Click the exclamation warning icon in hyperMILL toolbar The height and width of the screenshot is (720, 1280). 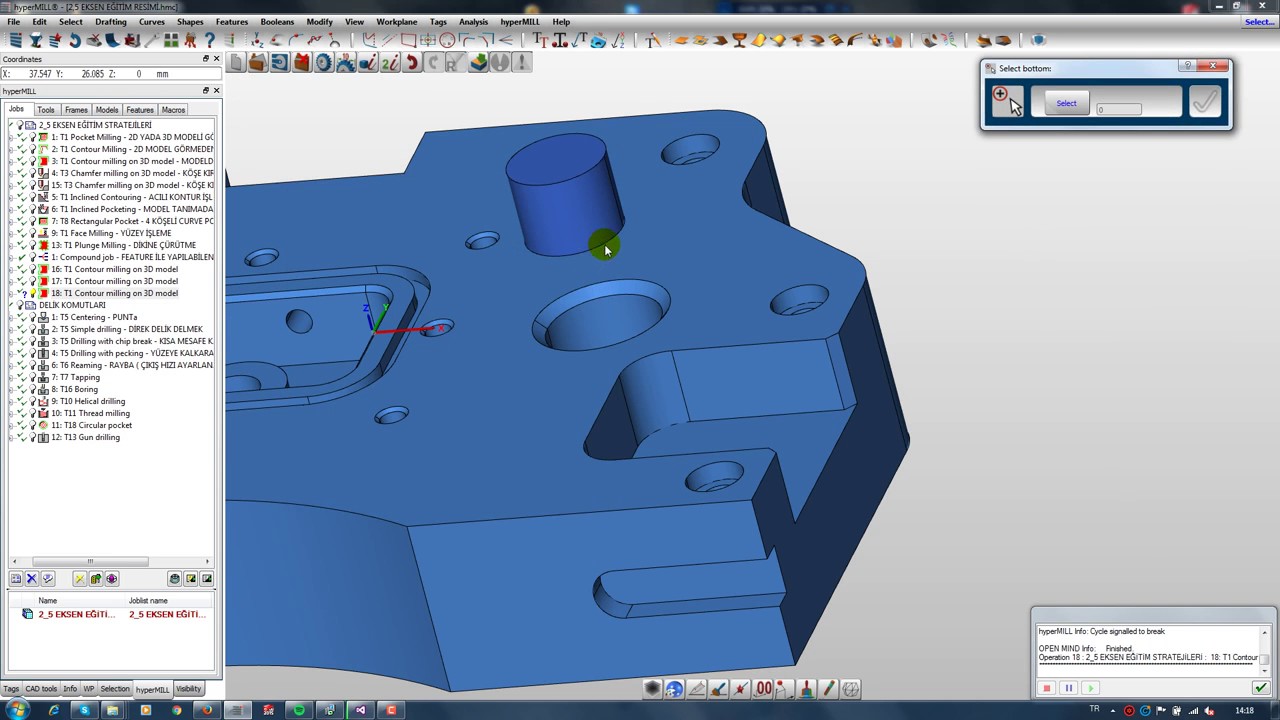[521, 63]
